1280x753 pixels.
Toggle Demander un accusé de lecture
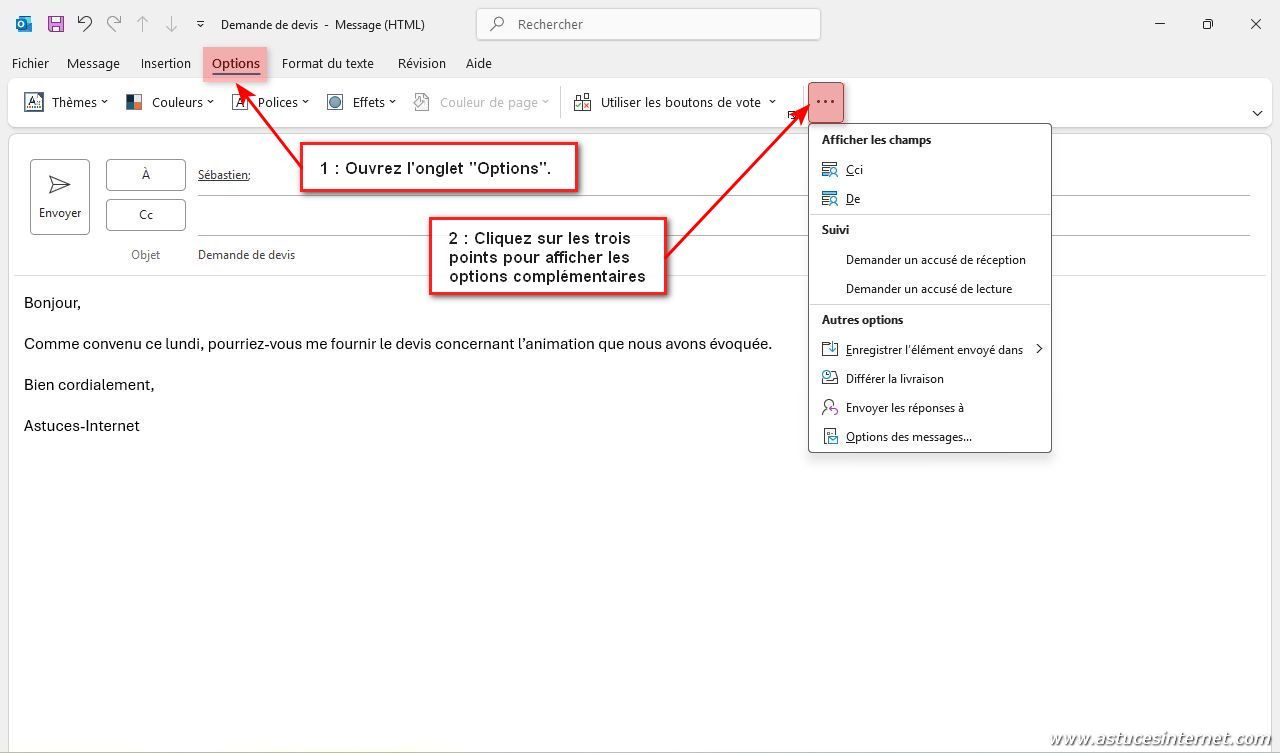pos(928,289)
